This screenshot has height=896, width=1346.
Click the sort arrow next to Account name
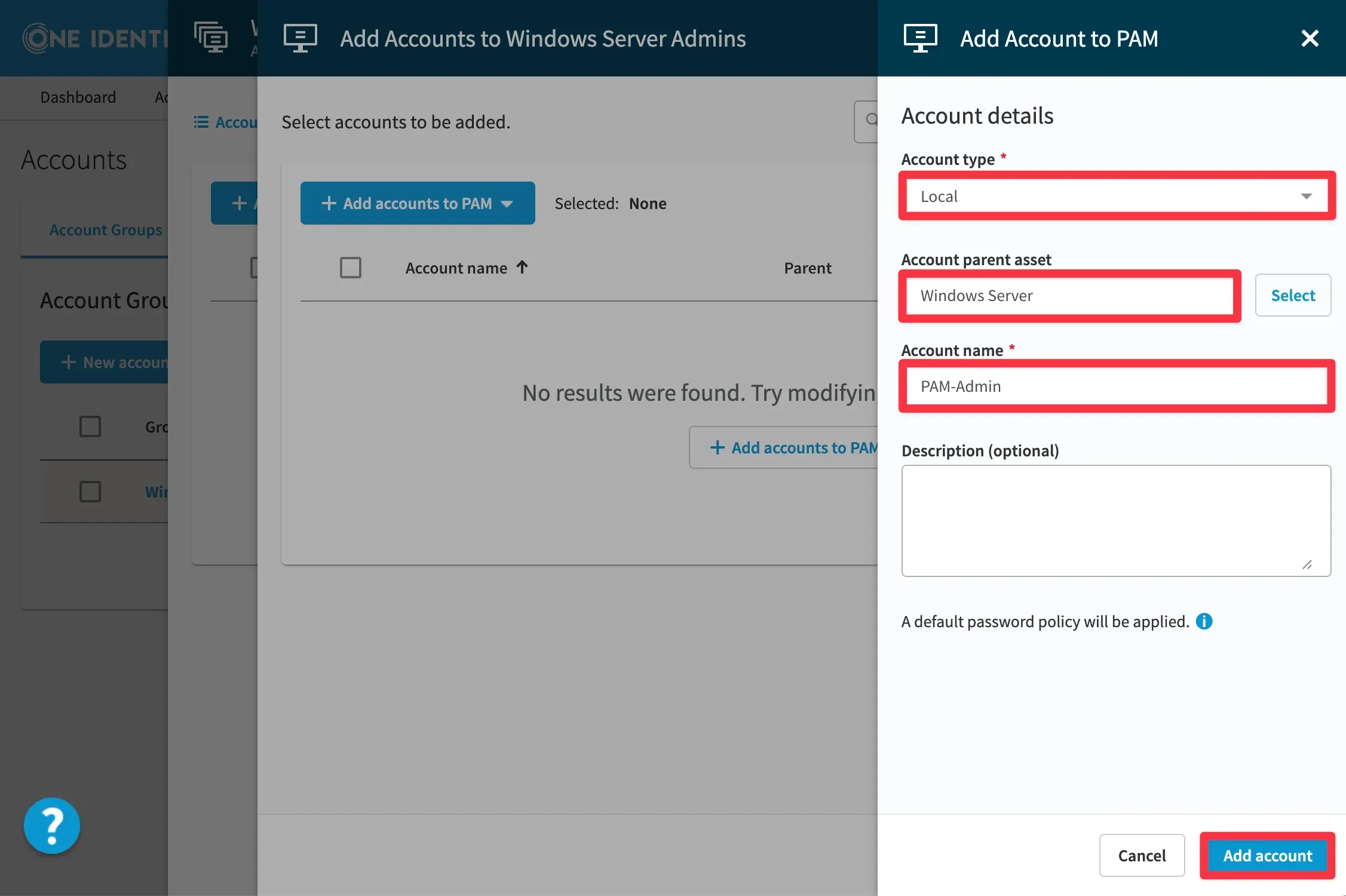point(522,267)
